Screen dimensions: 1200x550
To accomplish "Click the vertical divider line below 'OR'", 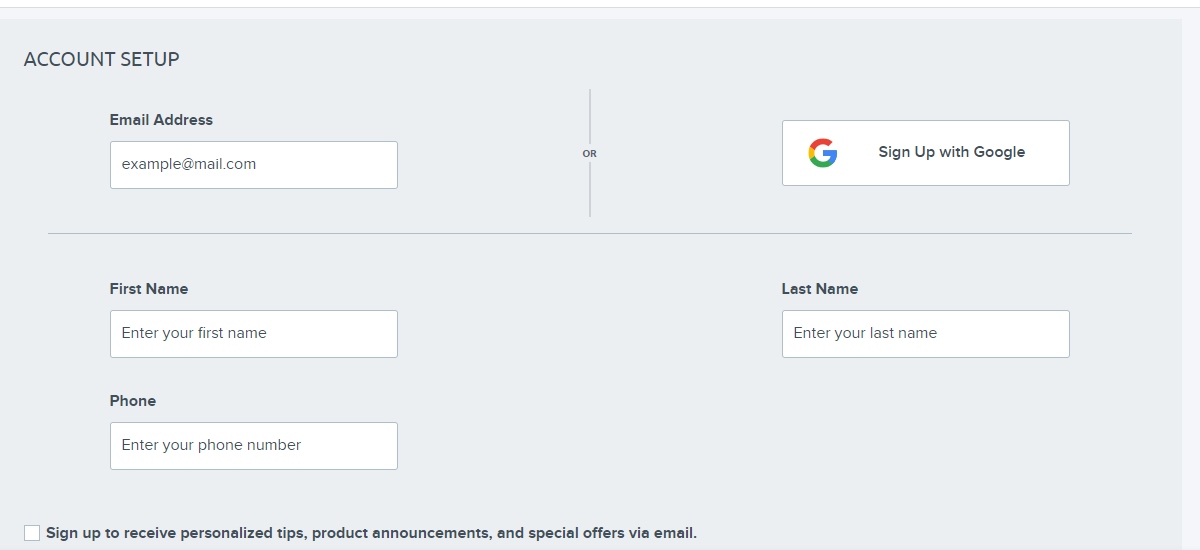I will click(590, 190).
